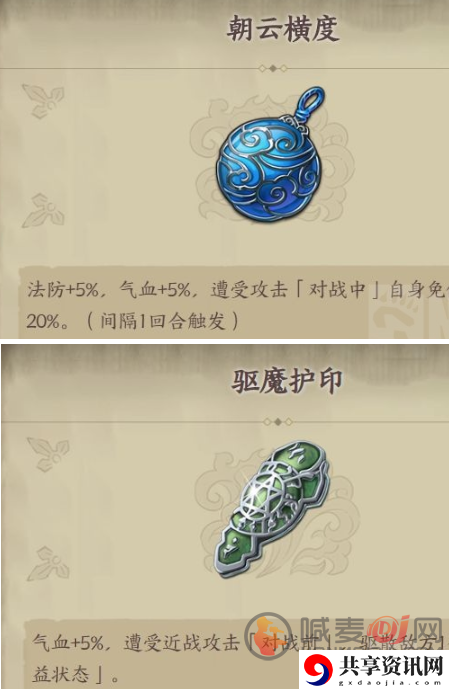Click the 遭受近战攻击 description text
This screenshot has width=449, height=689.
(181, 643)
